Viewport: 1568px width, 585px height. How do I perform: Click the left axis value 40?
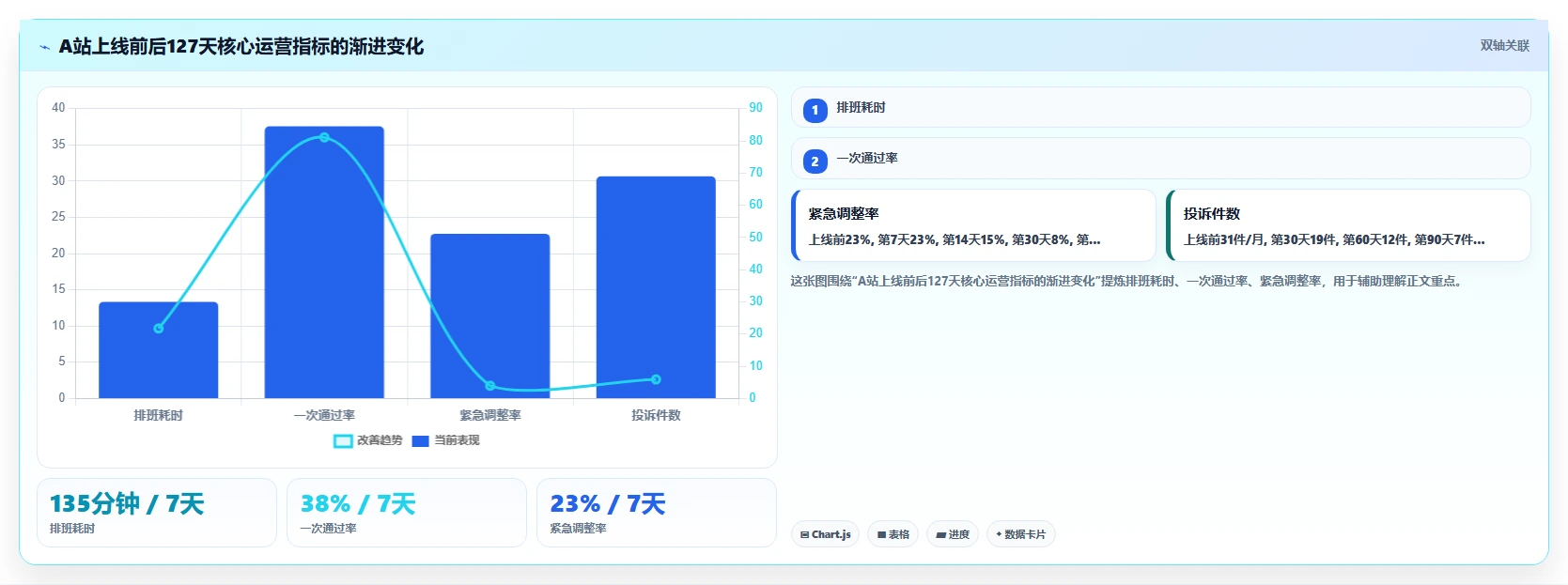pos(58,108)
